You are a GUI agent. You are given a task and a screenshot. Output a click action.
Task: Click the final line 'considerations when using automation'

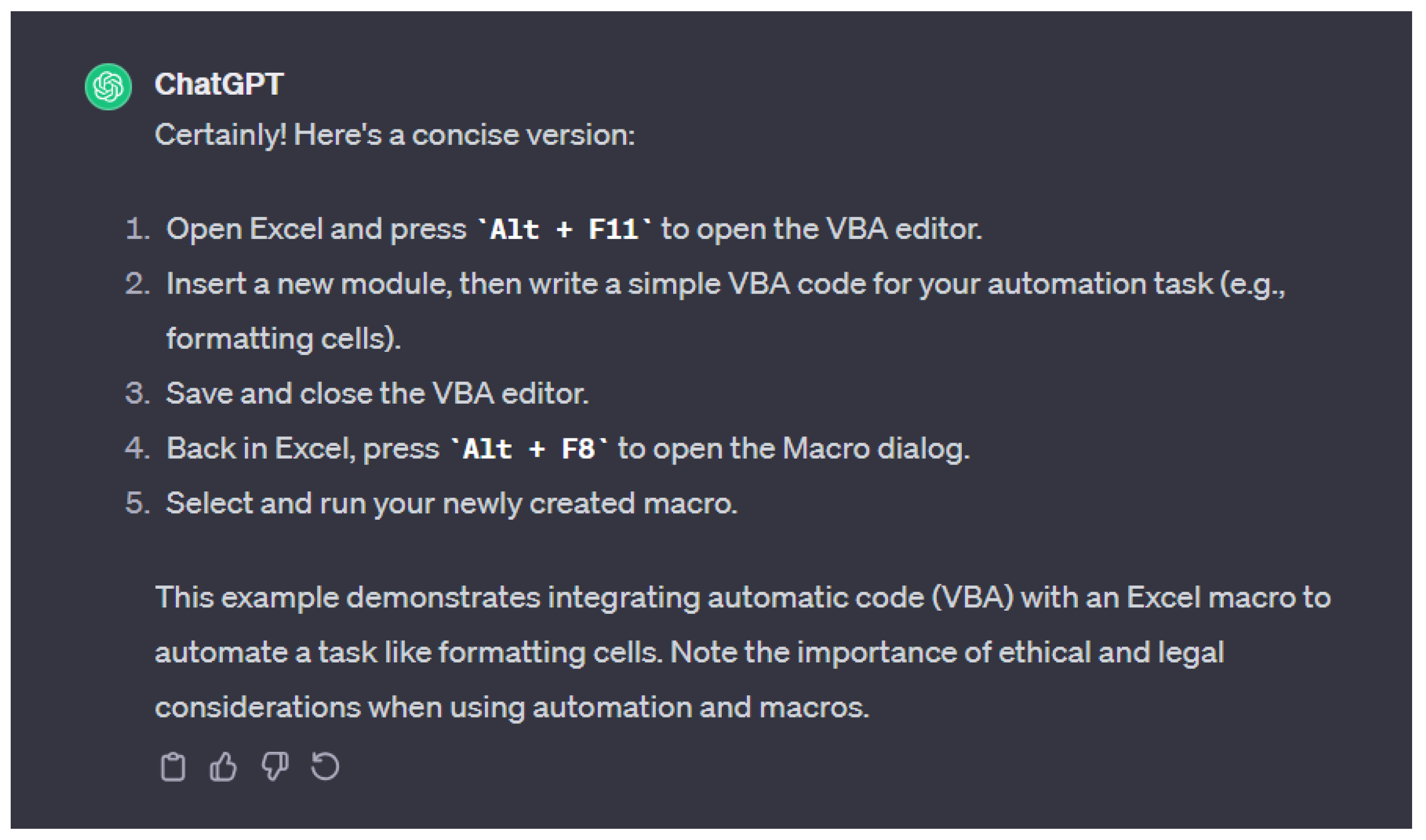coord(512,708)
